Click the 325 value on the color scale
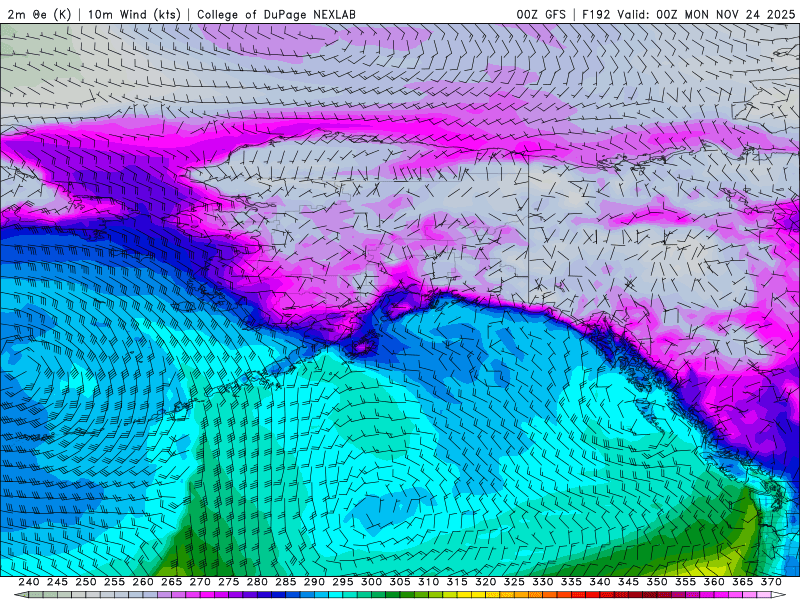The image size is (800, 600). (514, 582)
